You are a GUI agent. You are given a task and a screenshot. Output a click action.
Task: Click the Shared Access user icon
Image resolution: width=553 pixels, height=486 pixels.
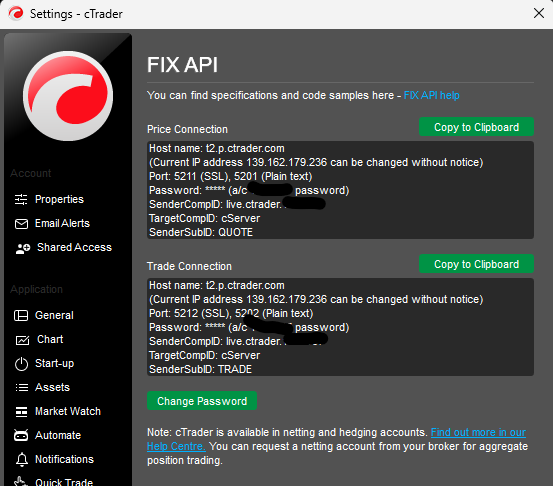pyautogui.click(x=23, y=248)
